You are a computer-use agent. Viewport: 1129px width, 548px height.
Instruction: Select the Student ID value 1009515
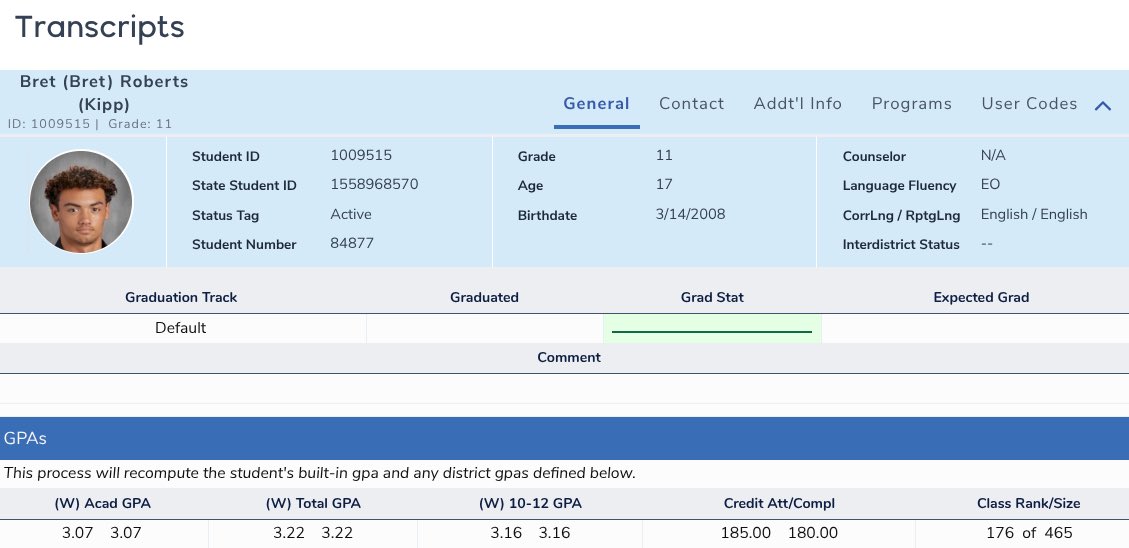point(361,155)
